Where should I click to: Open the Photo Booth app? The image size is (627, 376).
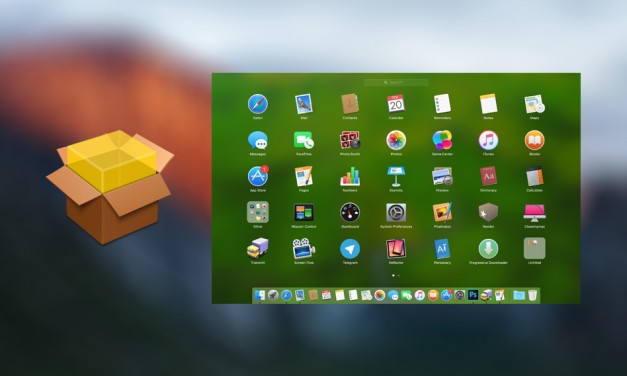pyautogui.click(x=350, y=140)
